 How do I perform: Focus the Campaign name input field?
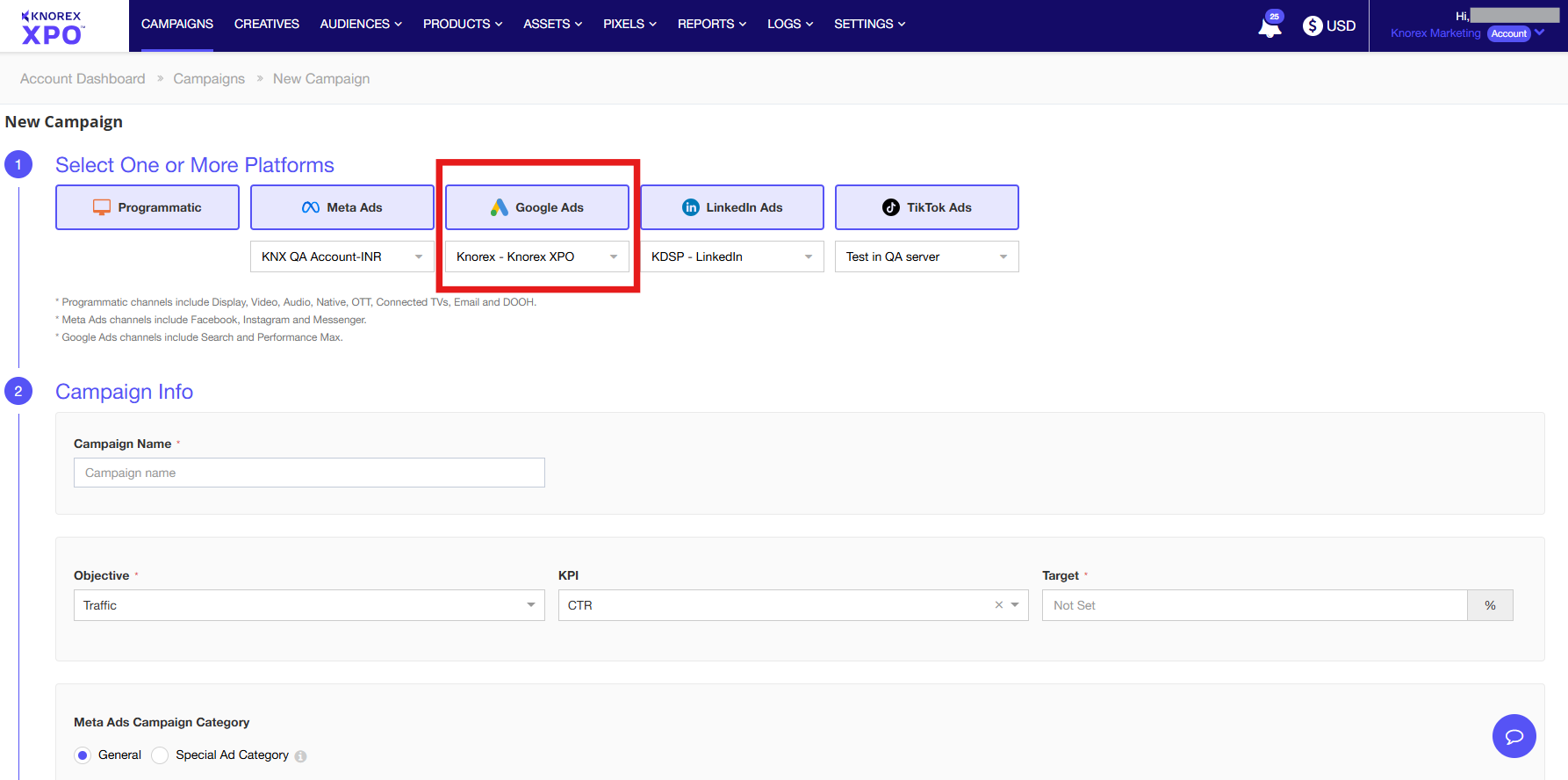coord(309,473)
